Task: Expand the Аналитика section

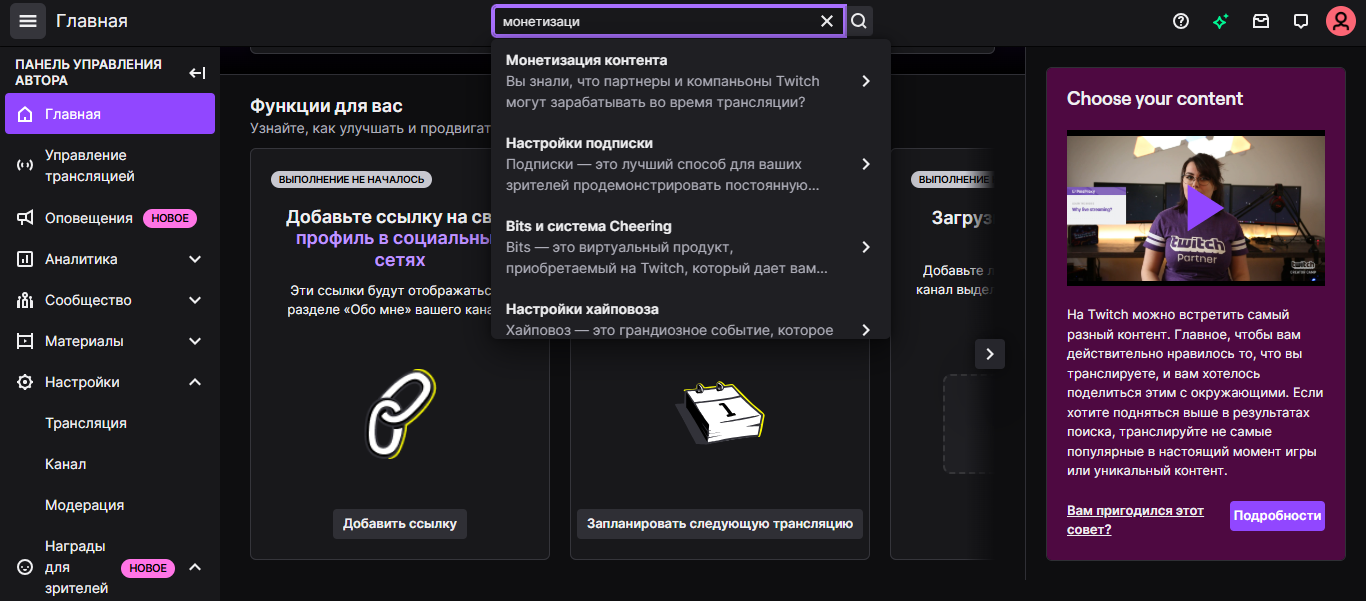Action: 195,259
